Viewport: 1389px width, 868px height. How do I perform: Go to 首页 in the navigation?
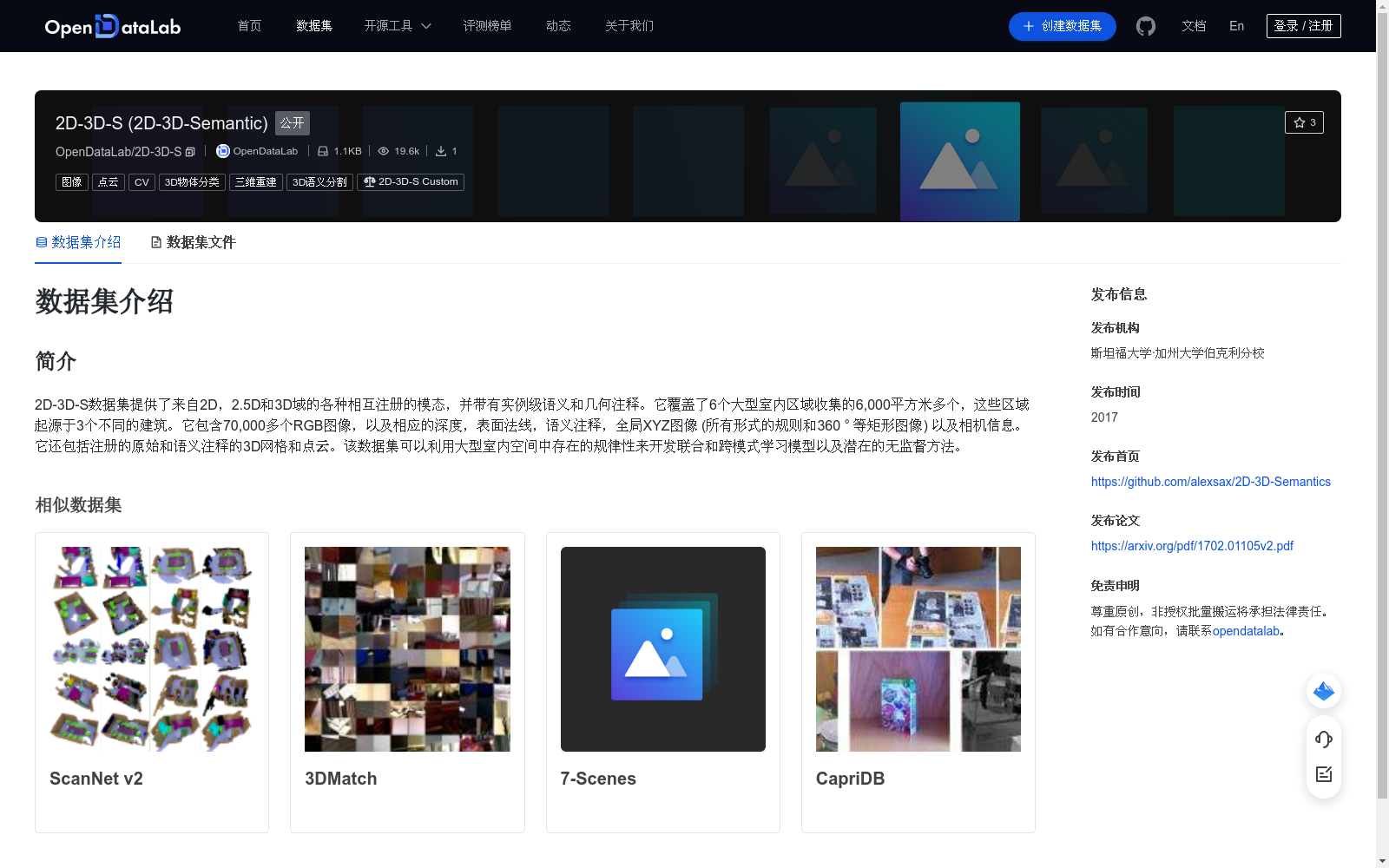(x=250, y=26)
